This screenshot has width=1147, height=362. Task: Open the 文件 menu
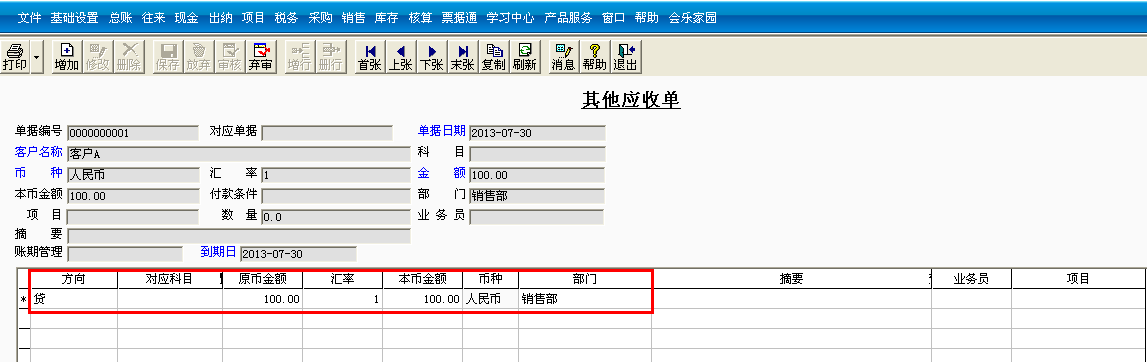point(29,18)
